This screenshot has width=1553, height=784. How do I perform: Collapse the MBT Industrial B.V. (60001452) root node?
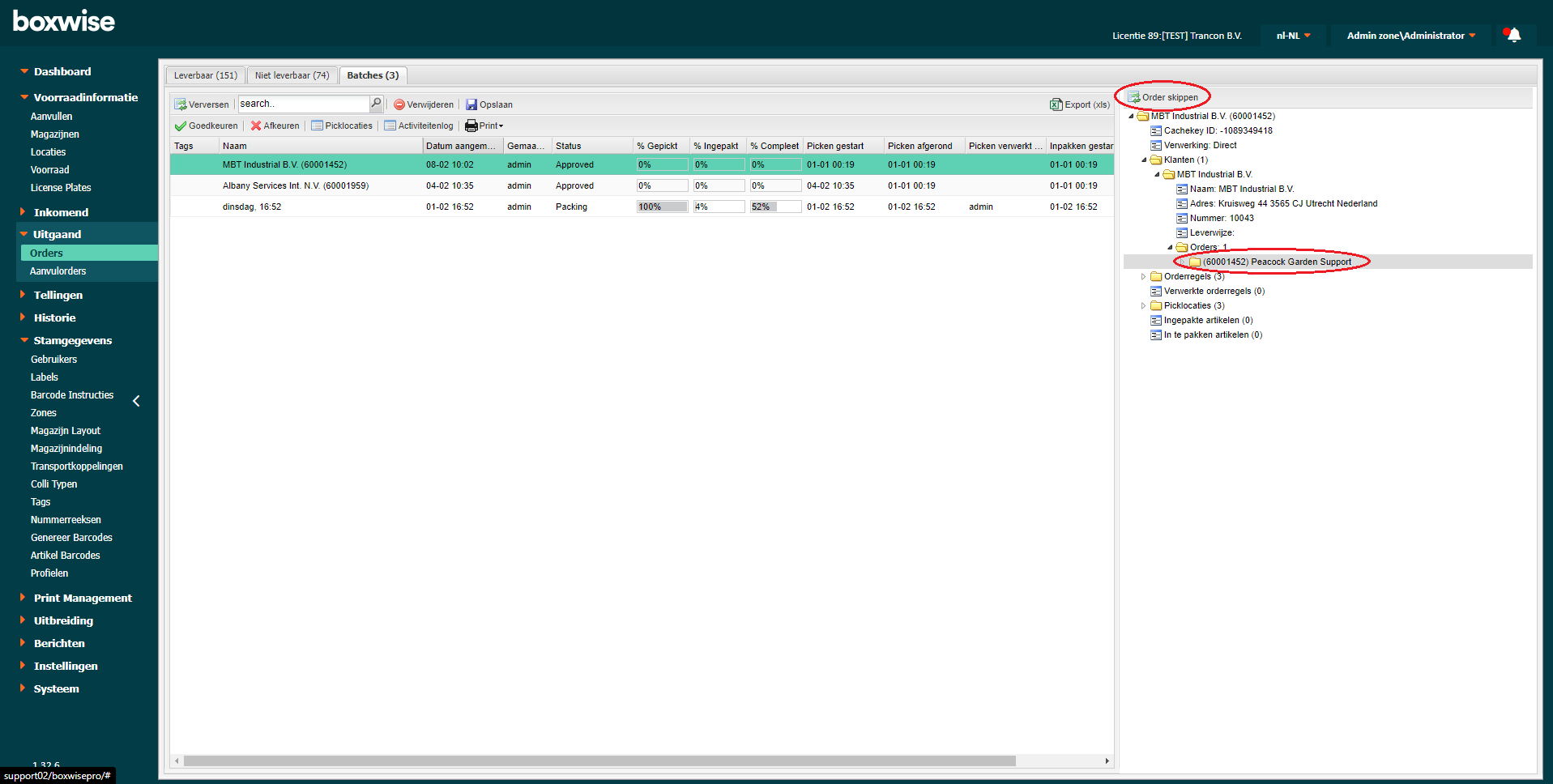1131,116
